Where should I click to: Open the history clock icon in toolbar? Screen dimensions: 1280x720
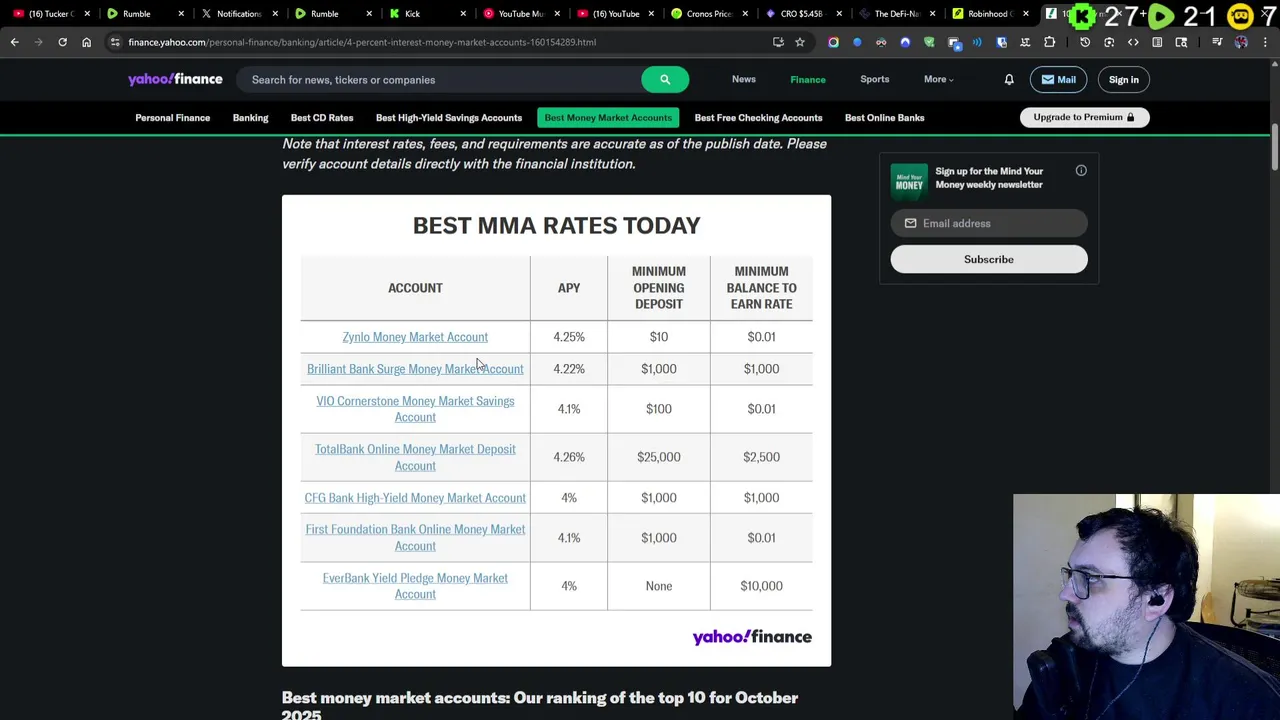1085,42
